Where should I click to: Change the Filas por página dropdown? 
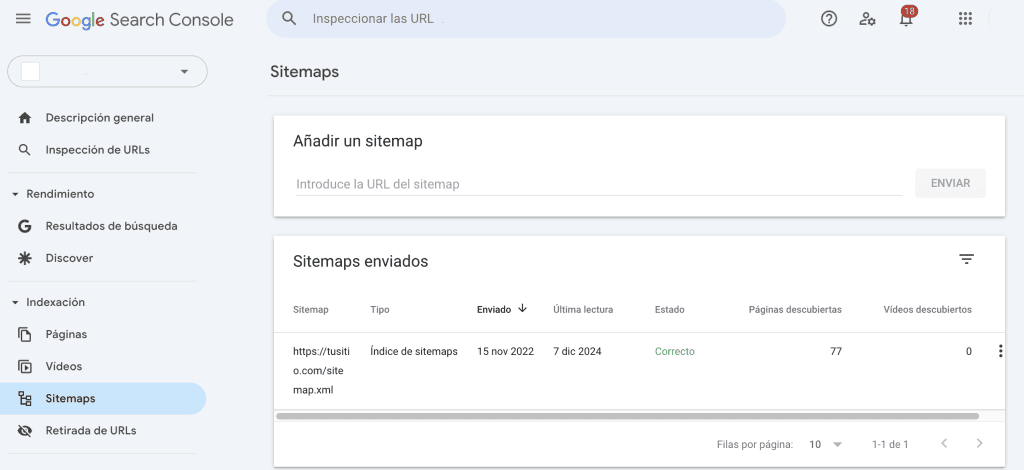click(826, 443)
